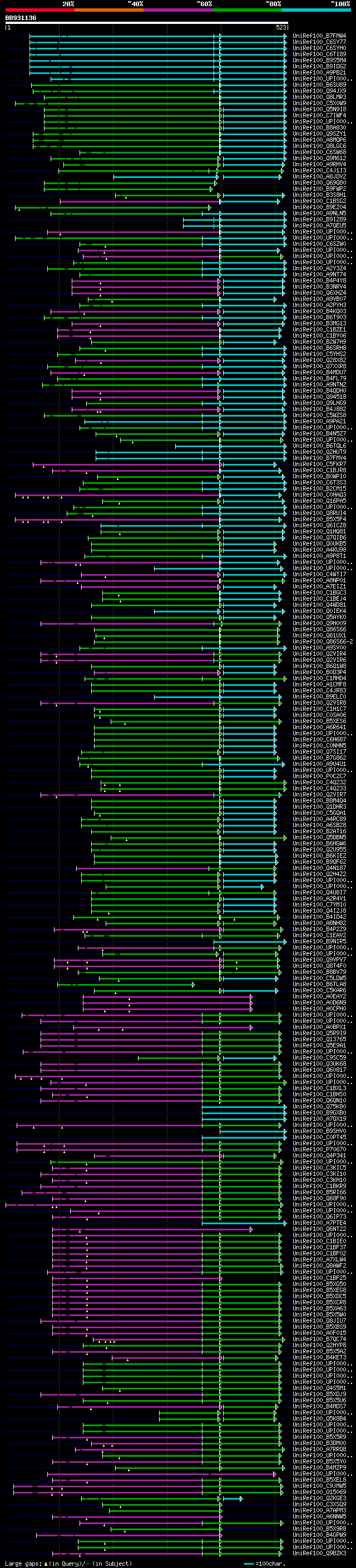
Task: Pick the UniRef100_Q9SZY1 subject label
Action: [319, 134]
